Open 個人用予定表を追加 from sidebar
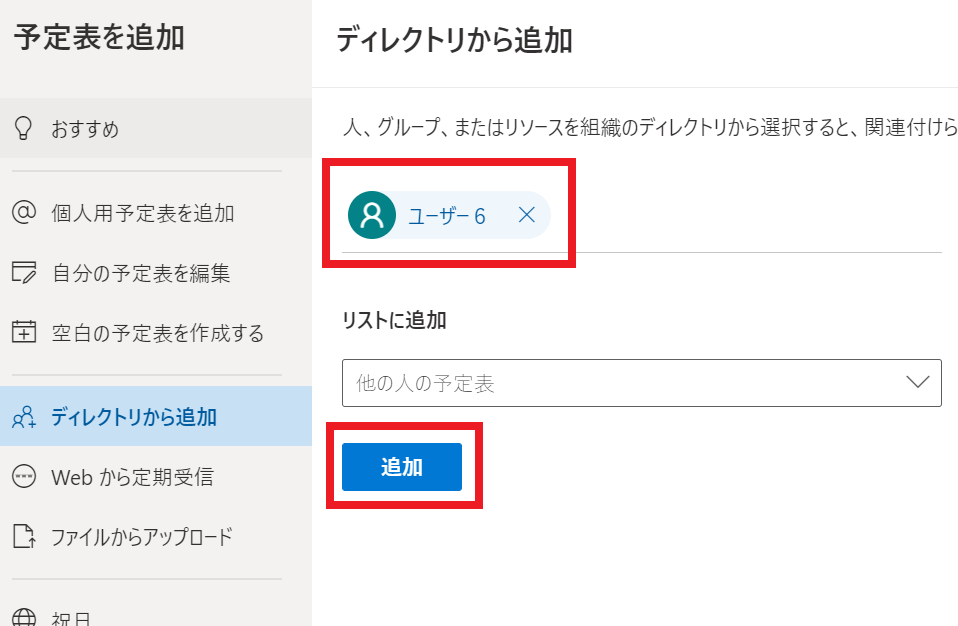The height and width of the screenshot is (626, 958). tap(156, 213)
